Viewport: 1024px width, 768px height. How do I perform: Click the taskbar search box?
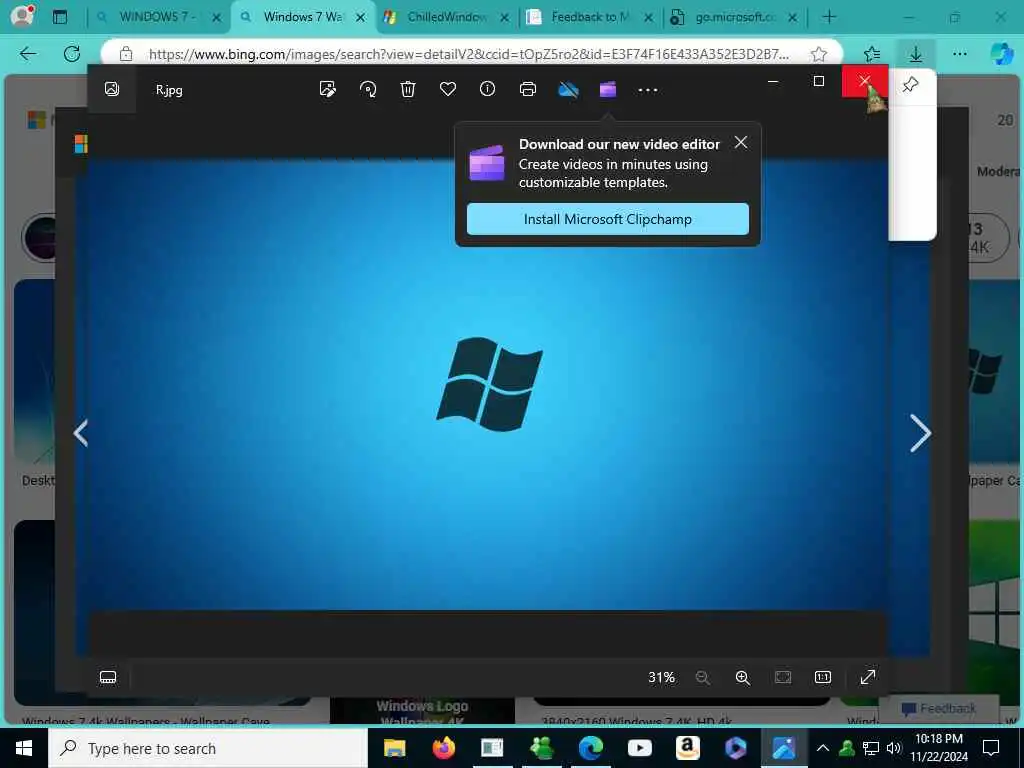208,748
